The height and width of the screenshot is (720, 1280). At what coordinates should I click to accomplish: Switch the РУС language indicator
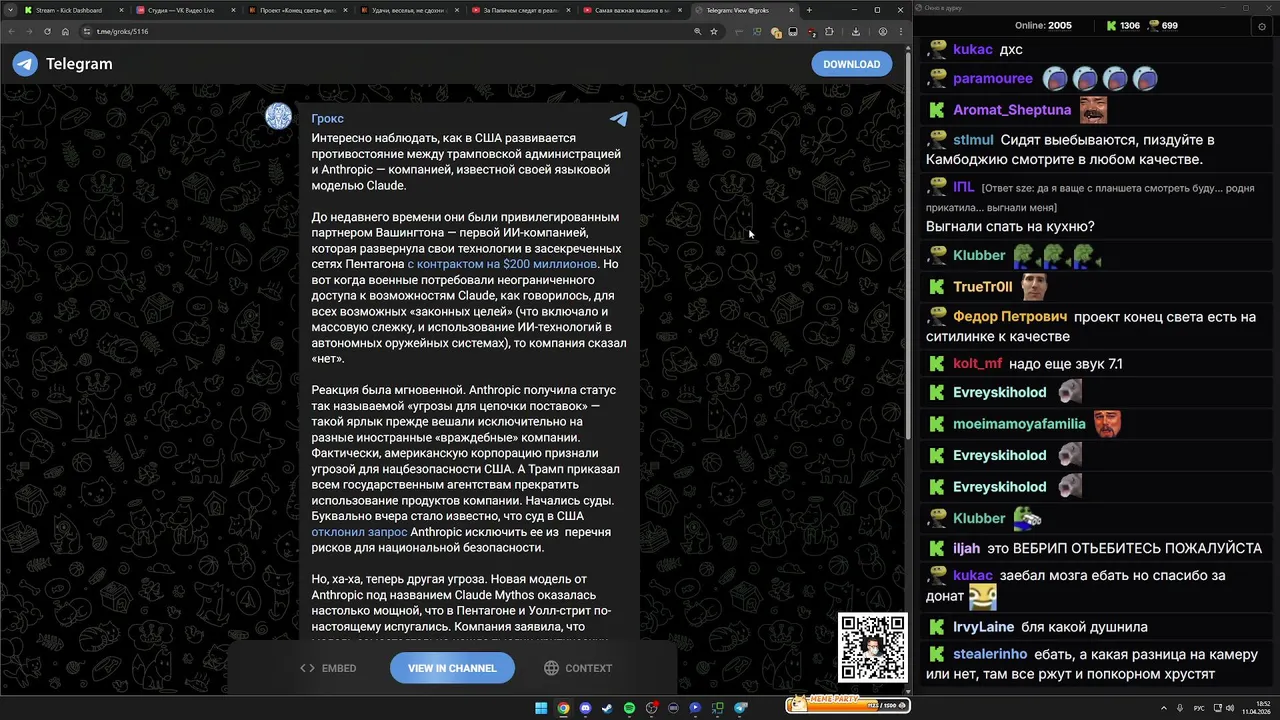1199,708
